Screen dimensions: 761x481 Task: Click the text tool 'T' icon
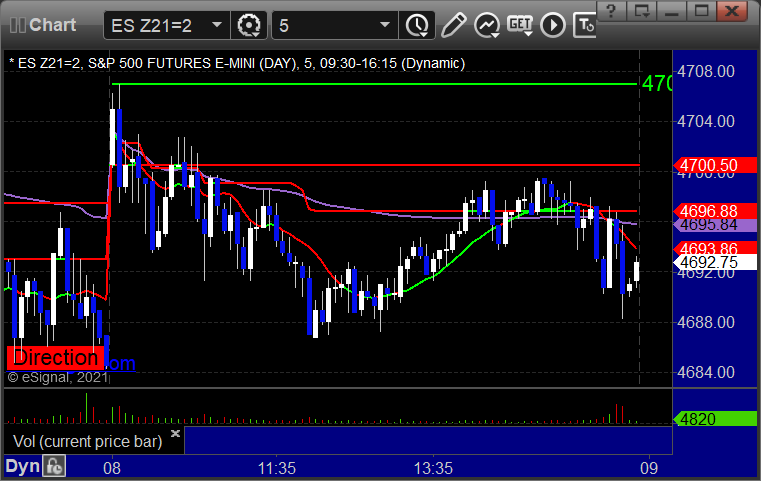(585, 25)
